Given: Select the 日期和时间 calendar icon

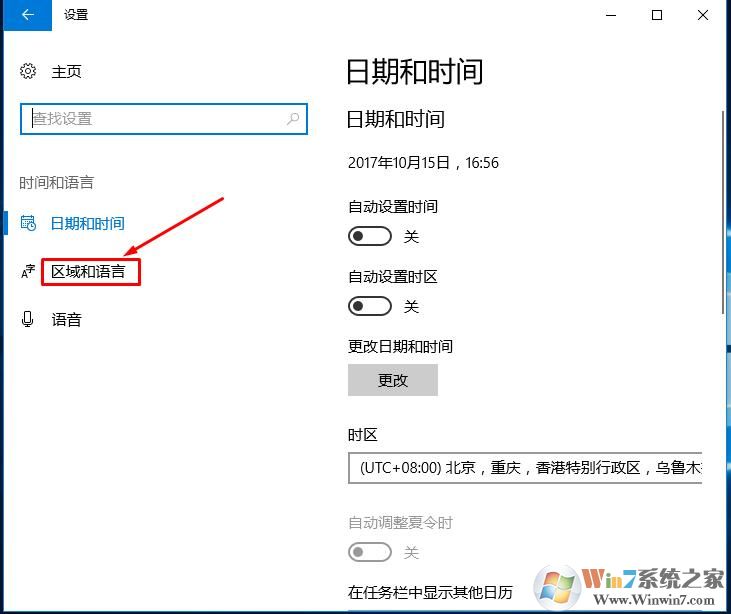Looking at the screenshot, I should pos(28,223).
